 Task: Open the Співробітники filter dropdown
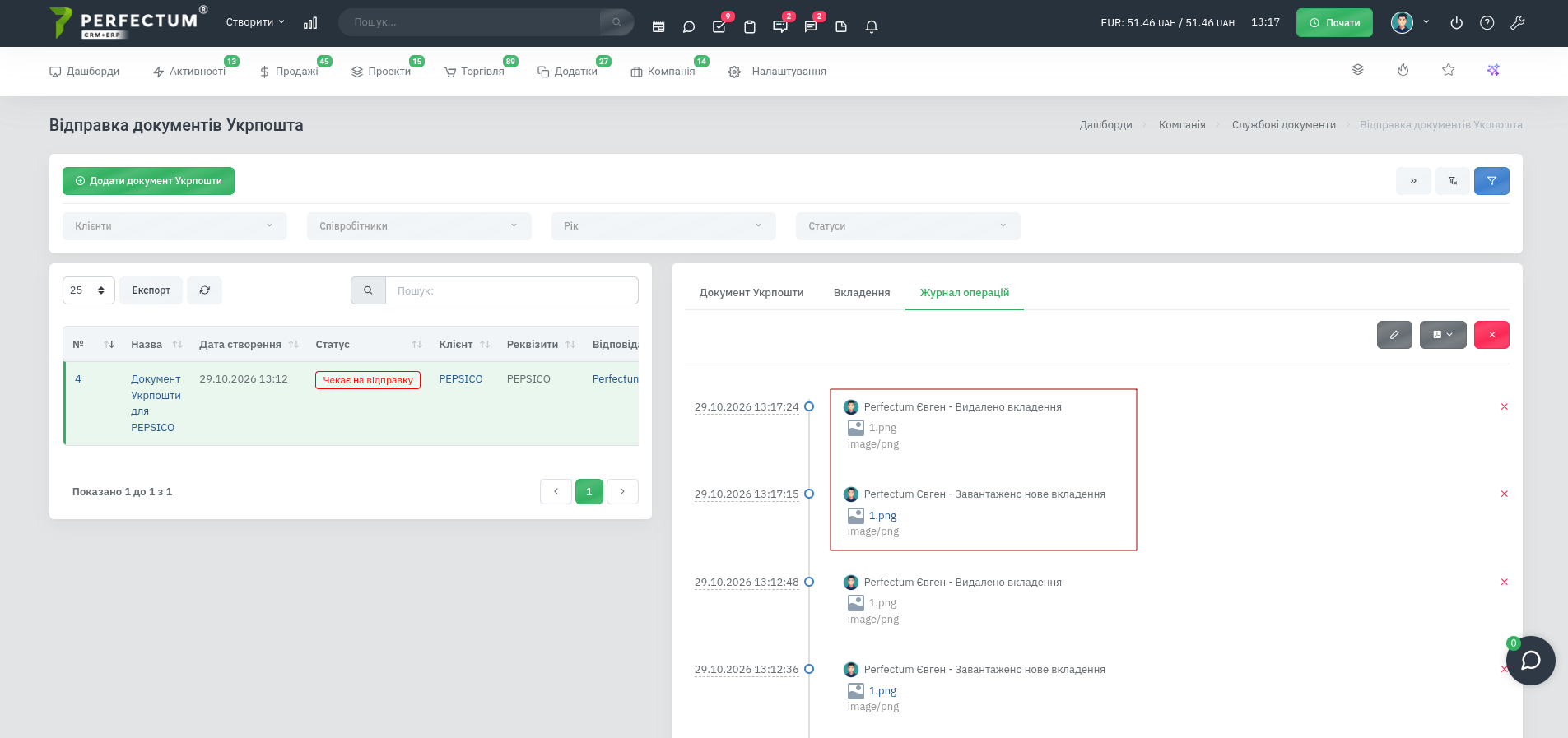419,226
